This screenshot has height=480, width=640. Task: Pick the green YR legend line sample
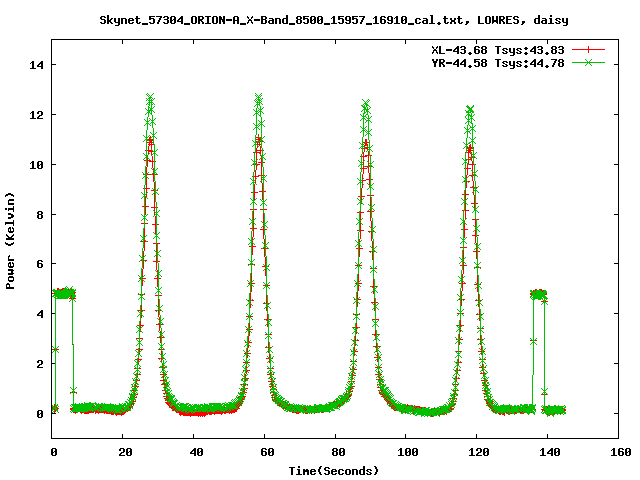coord(588,62)
